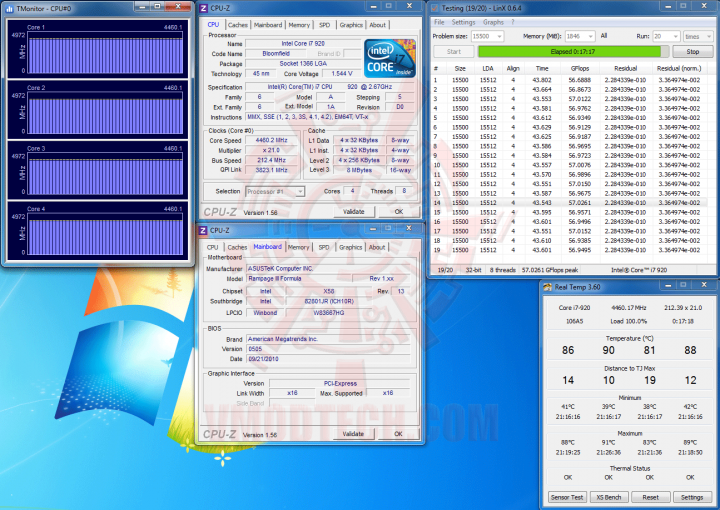Open the Settings menu in LinX

[x=463, y=22]
